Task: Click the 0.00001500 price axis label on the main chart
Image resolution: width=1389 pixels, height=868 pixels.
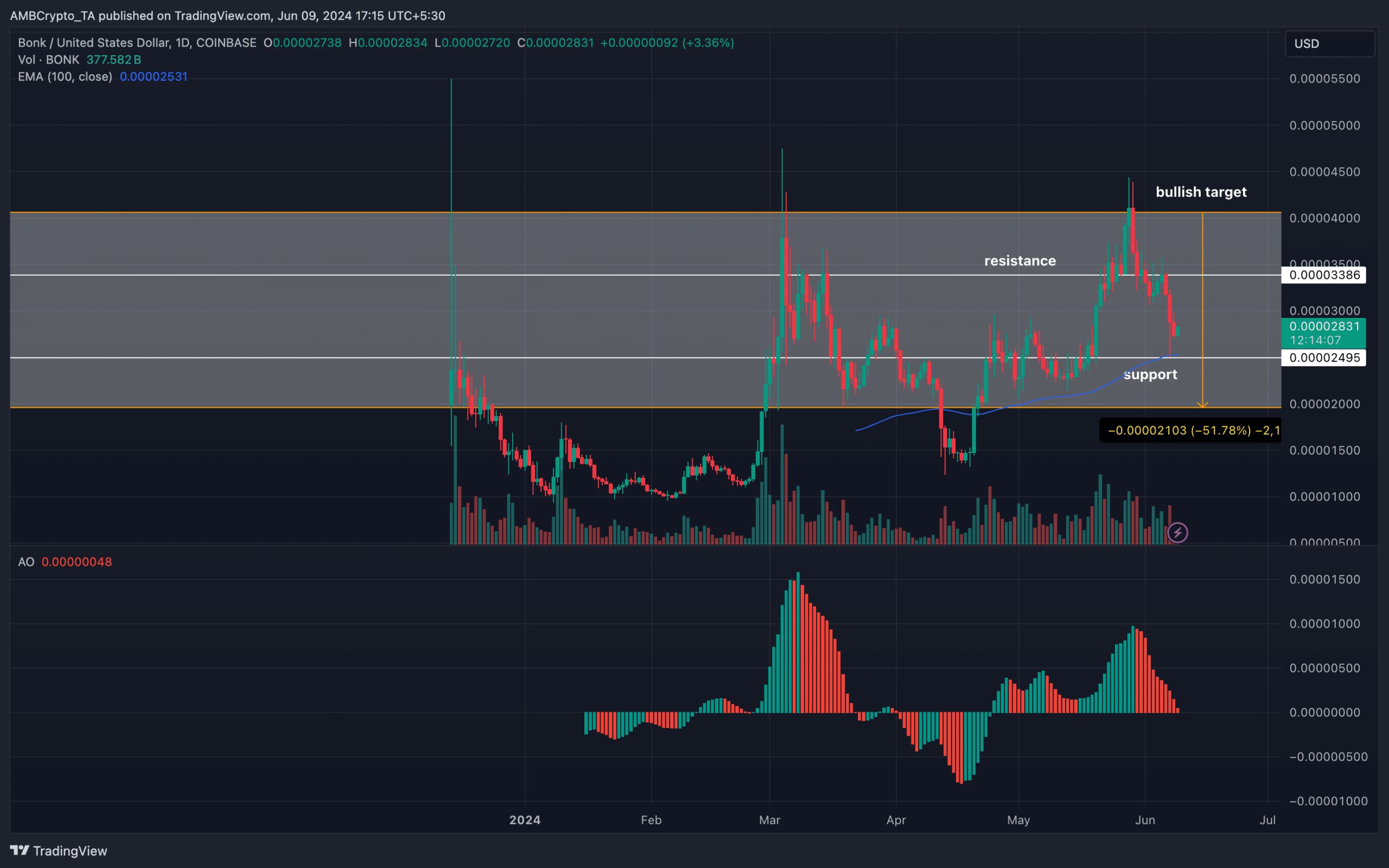Action: tap(1324, 450)
